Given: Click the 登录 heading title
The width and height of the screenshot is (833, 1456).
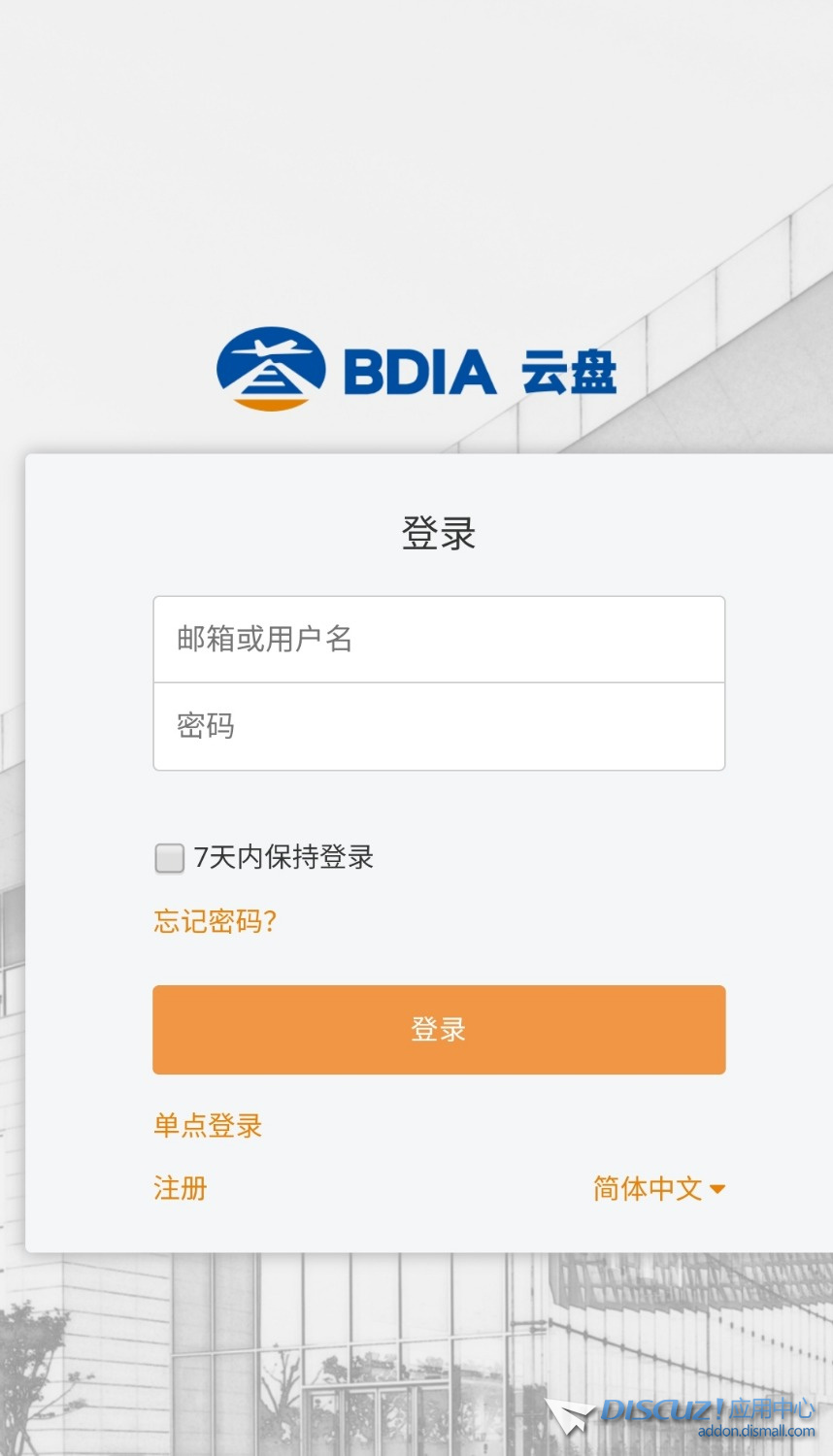Looking at the screenshot, I should pyautogui.click(x=439, y=533).
